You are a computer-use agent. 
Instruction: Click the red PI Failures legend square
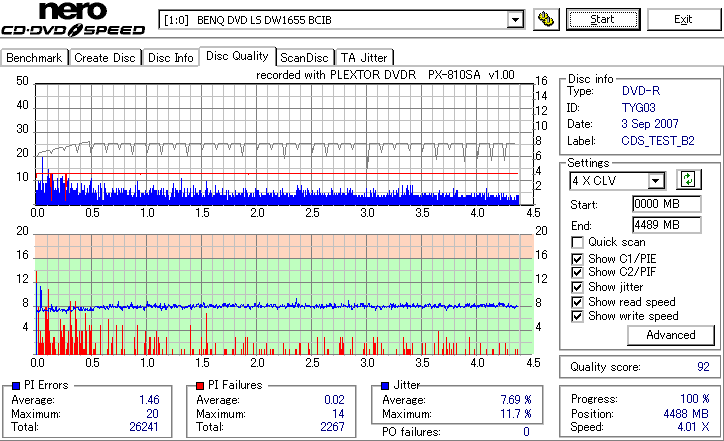point(200,386)
